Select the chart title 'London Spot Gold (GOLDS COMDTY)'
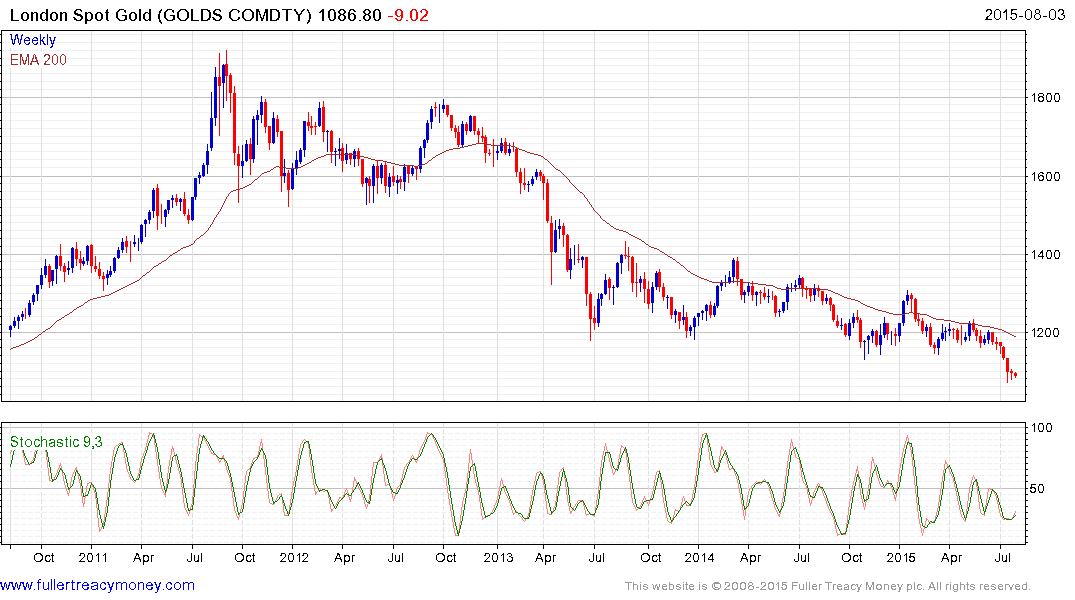The image size is (1075, 600). (x=161, y=15)
